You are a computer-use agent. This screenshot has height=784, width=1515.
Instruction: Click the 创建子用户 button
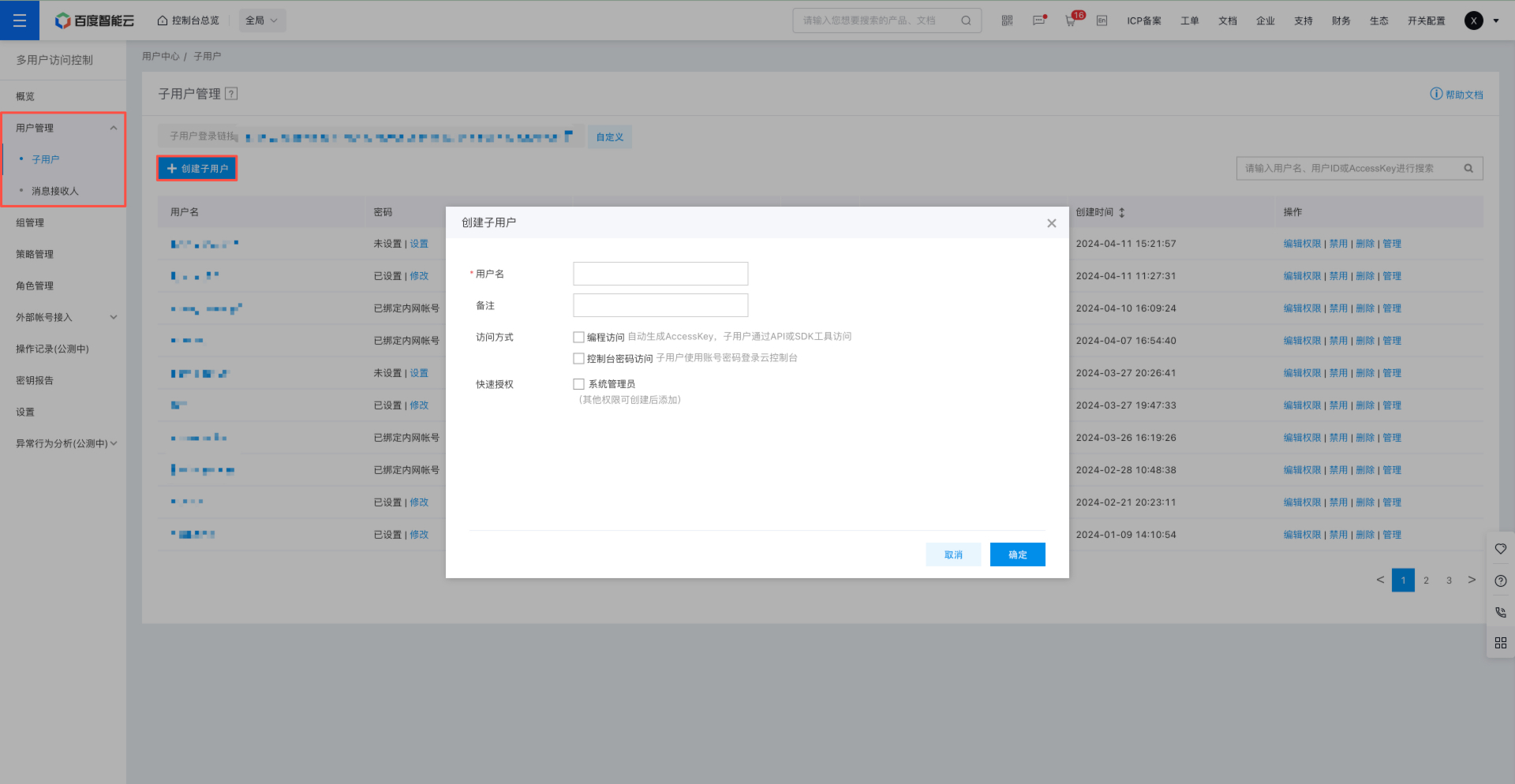[x=197, y=169]
